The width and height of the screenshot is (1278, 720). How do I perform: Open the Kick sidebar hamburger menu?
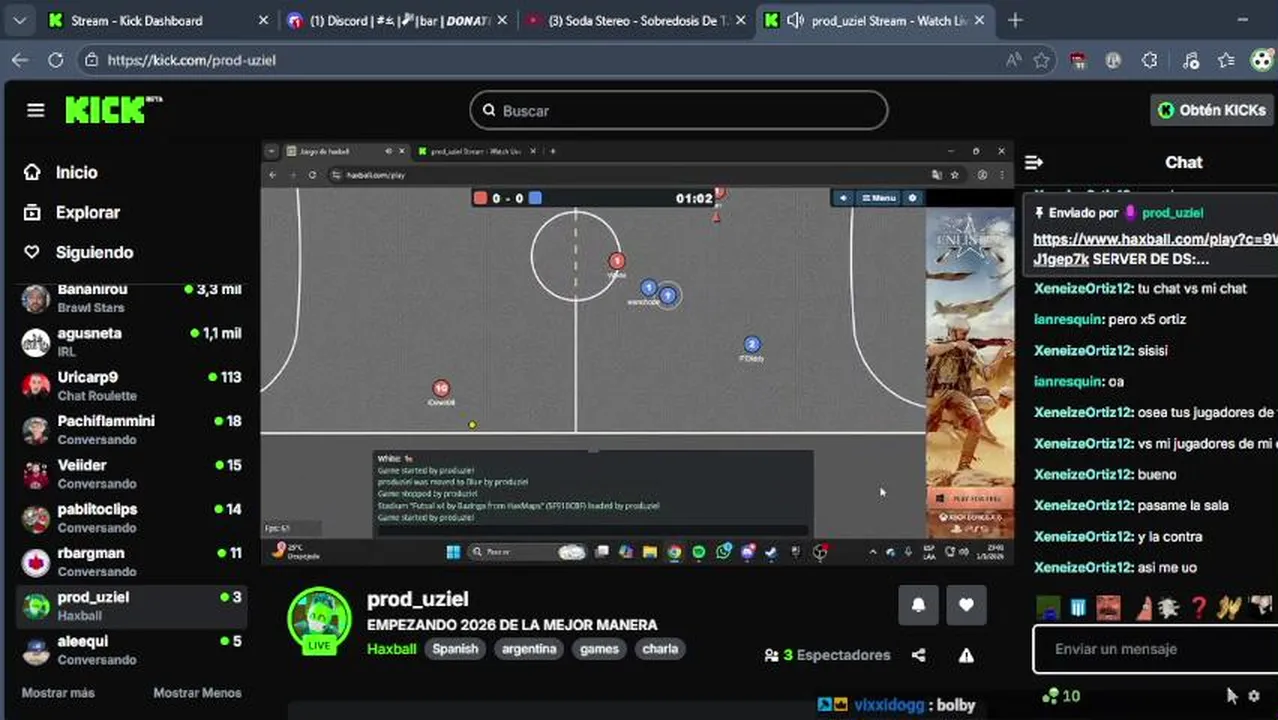[36, 110]
